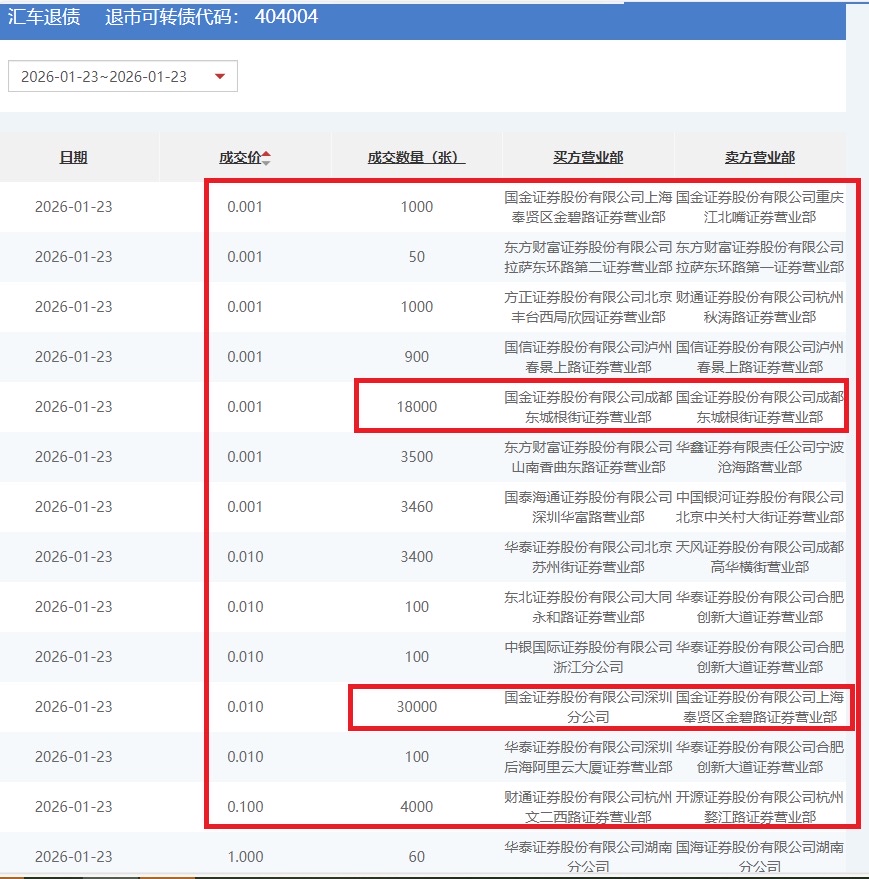The image size is (869, 879).
Task: Select the quantity cell 18000
Action: pyautogui.click(x=417, y=406)
